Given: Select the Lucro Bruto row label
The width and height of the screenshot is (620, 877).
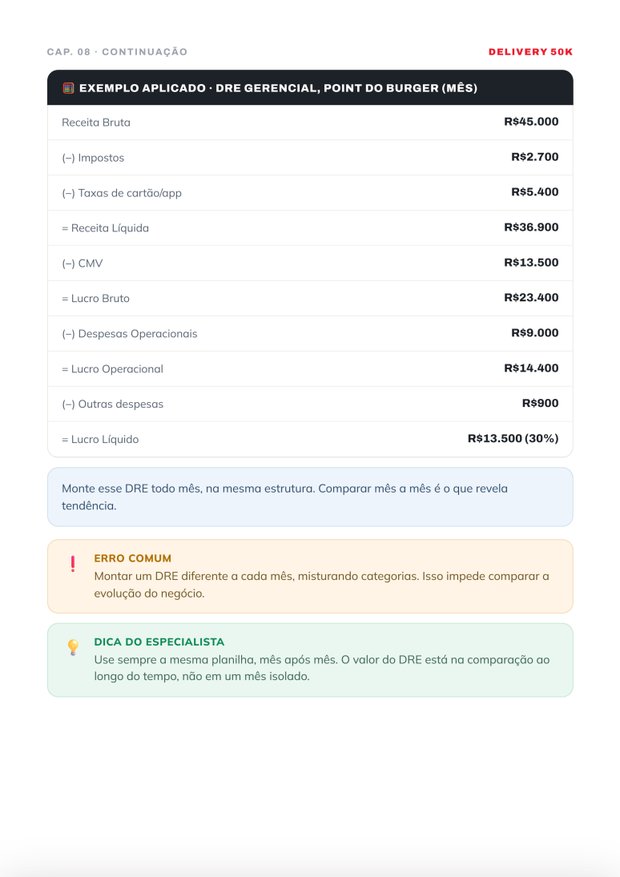Looking at the screenshot, I should 96,299.
